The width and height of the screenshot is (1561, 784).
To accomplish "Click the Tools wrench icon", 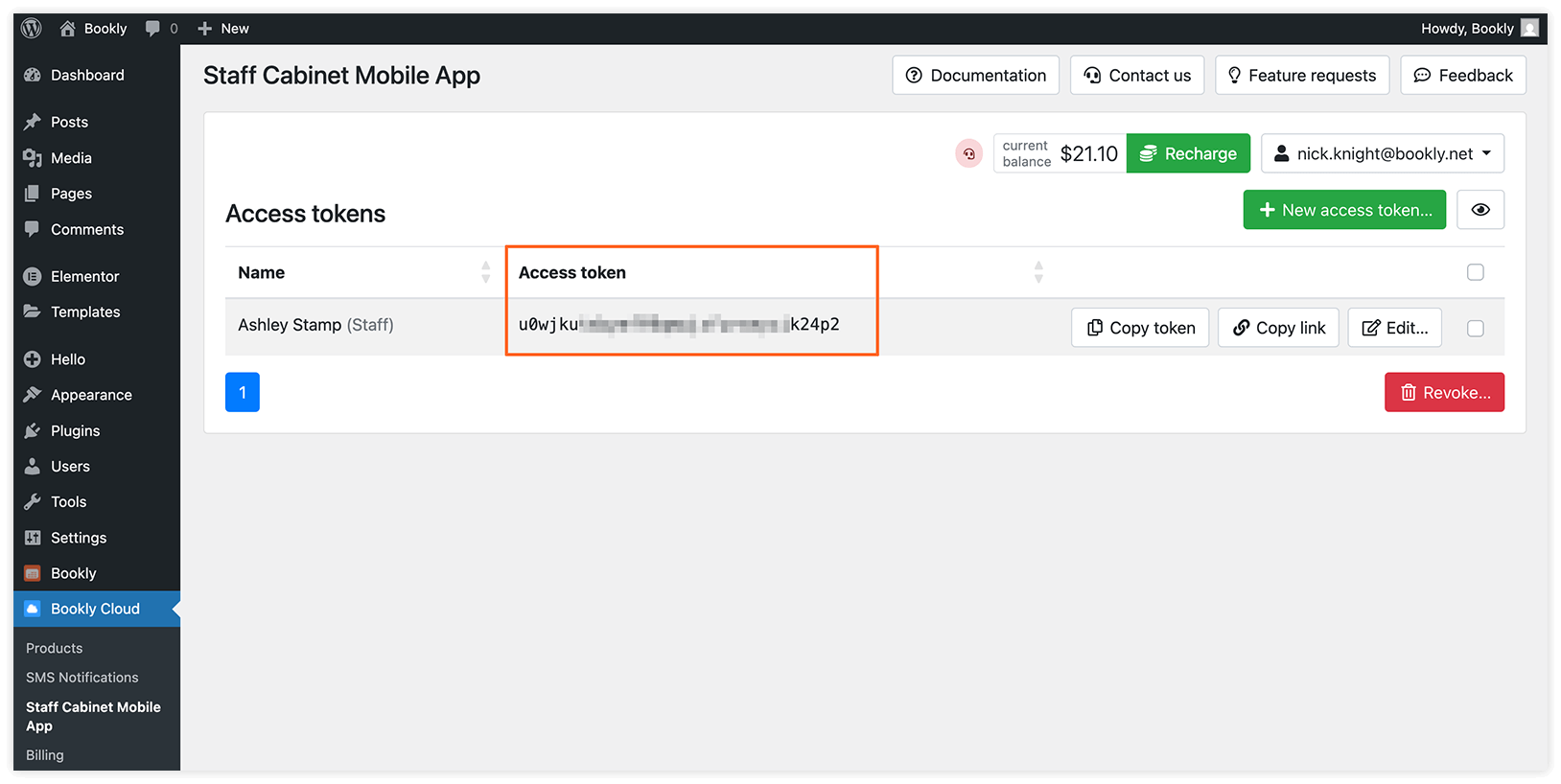I will pos(33,501).
